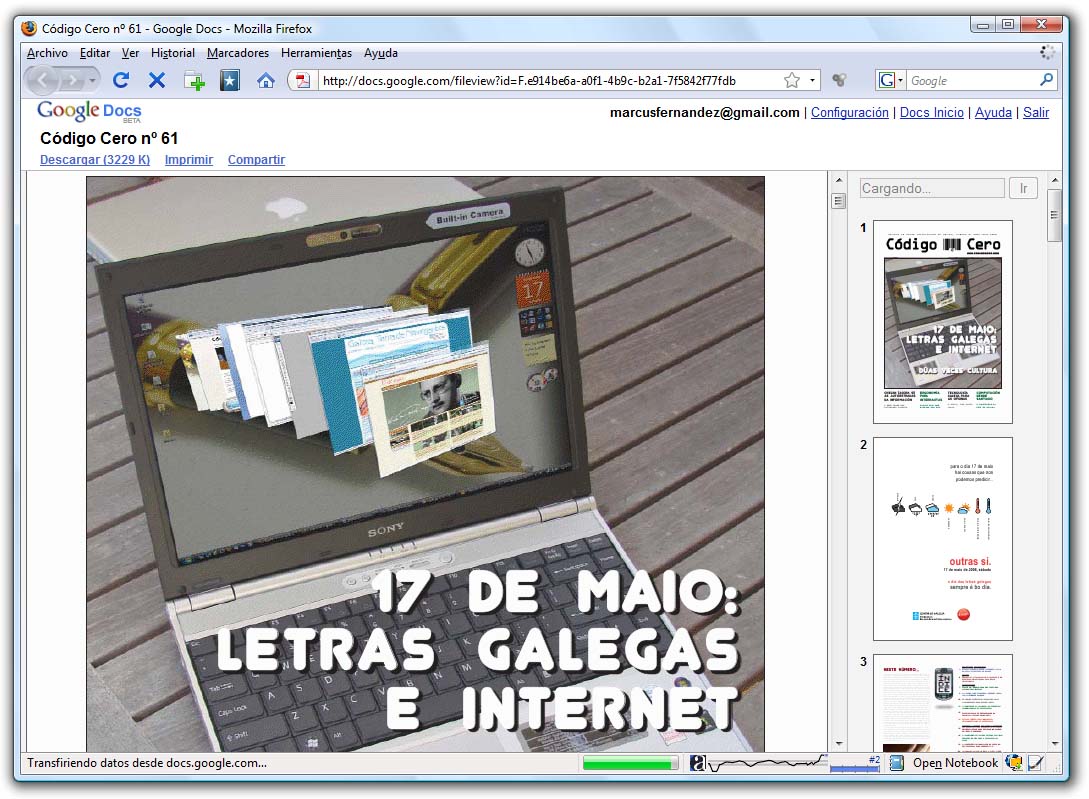Go to the home page icon

click(x=265, y=81)
